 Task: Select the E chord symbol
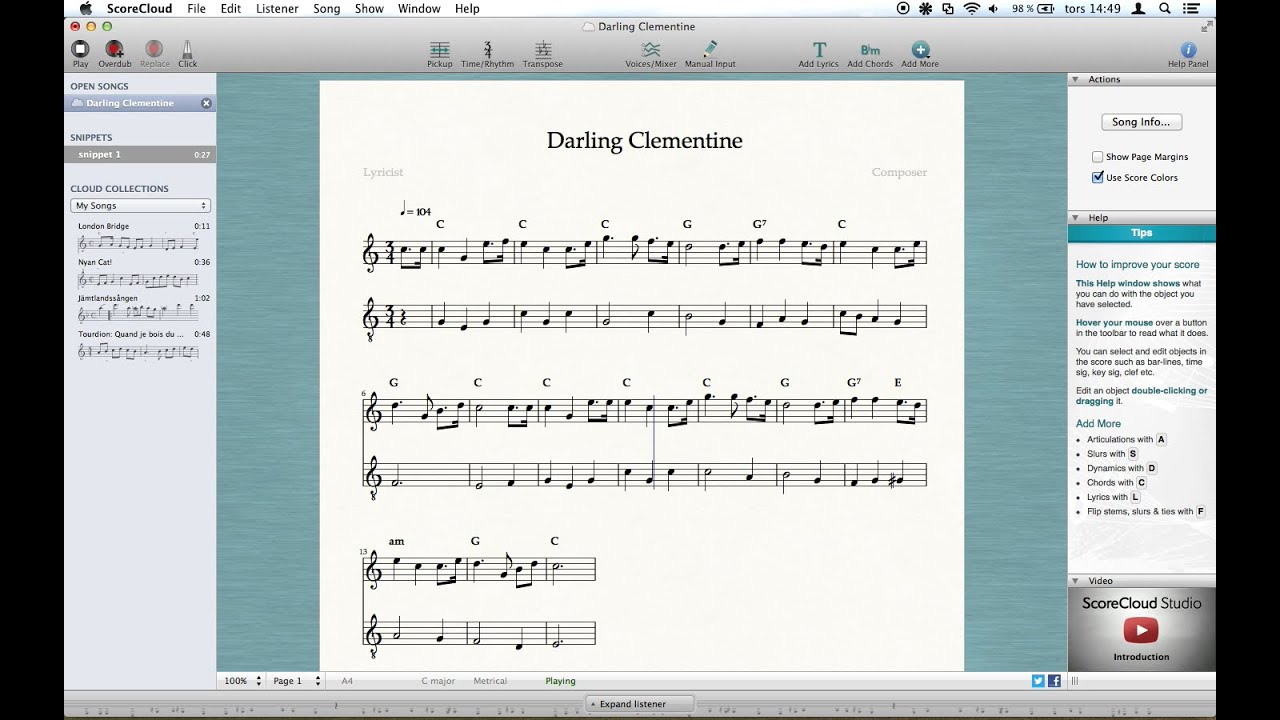click(898, 382)
